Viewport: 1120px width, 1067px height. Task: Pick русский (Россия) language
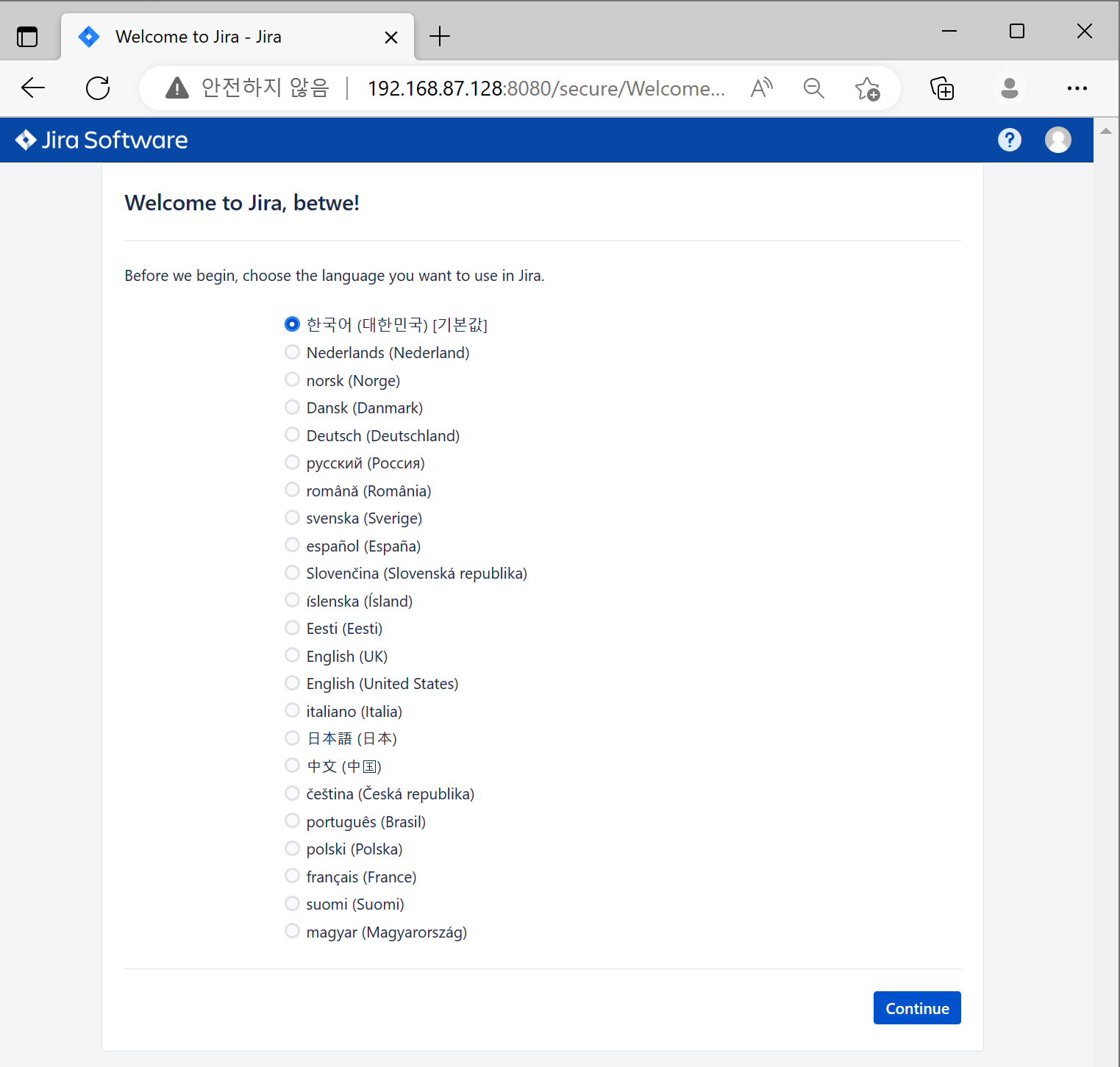point(292,463)
